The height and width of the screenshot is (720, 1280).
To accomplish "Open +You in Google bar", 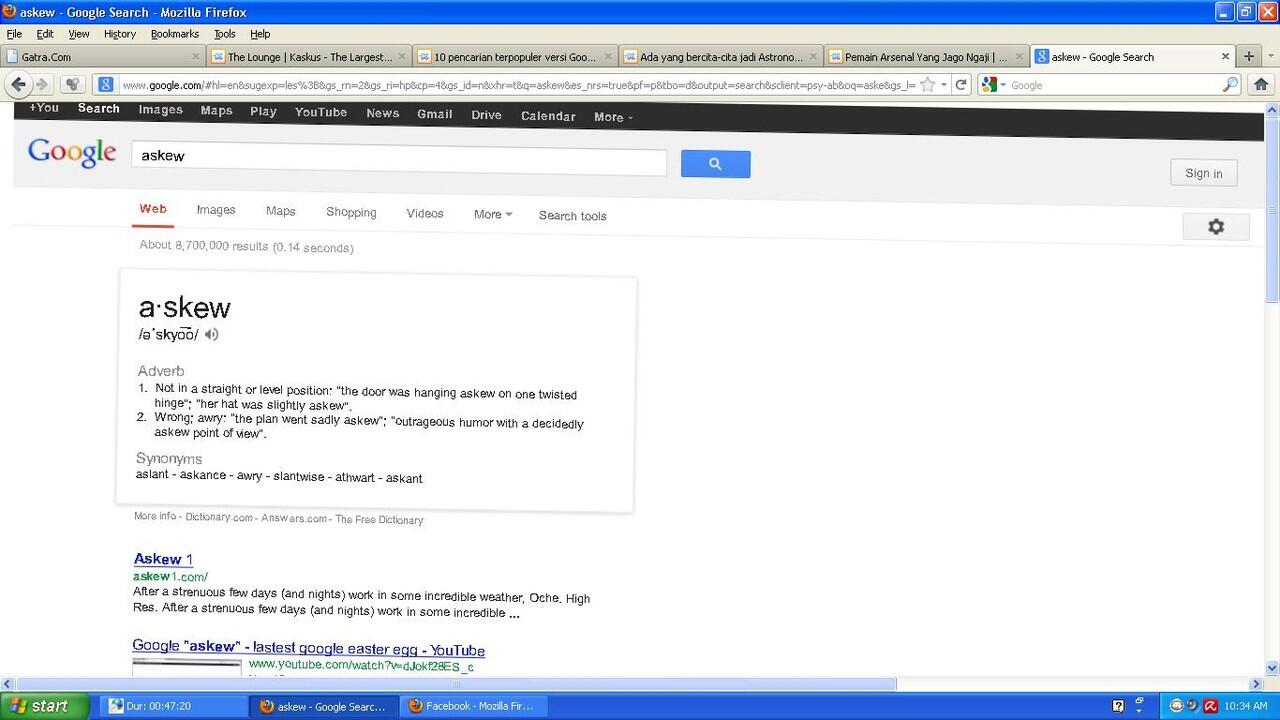I will click(x=44, y=108).
